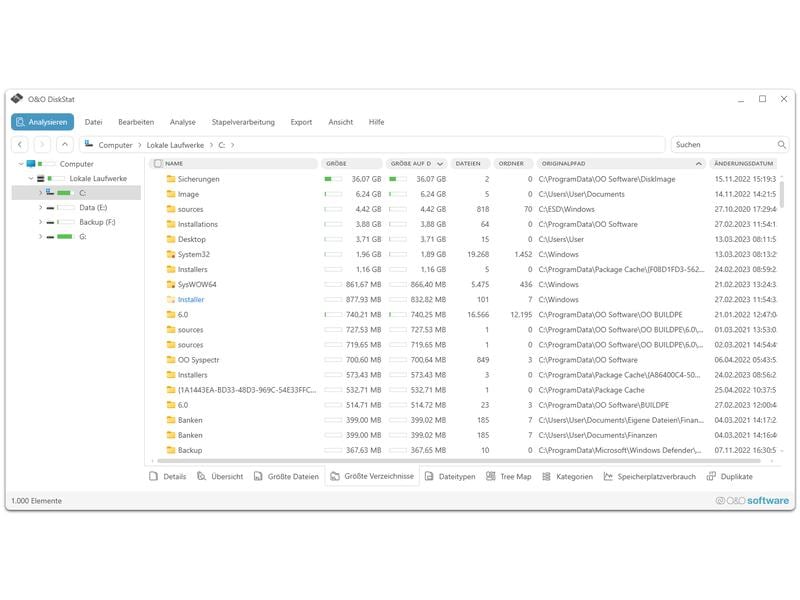Viewport: 800px width, 600px height.
Task: Sort by the Änderungsdatum column header
Action: (x=744, y=164)
